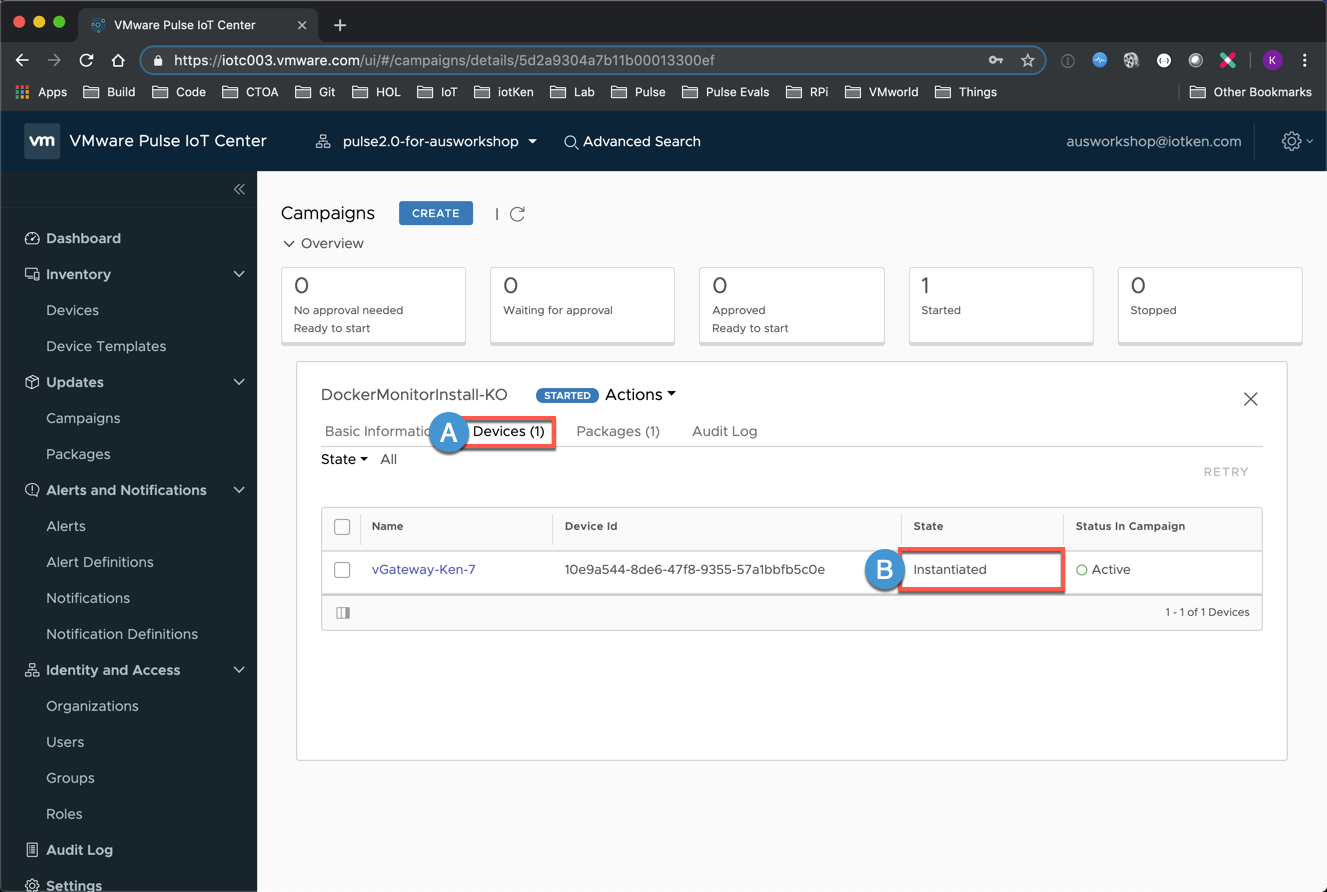Reload the browser page
The width and height of the screenshot is (1327, 892).
pyautogui.click(x=86, y=60)
